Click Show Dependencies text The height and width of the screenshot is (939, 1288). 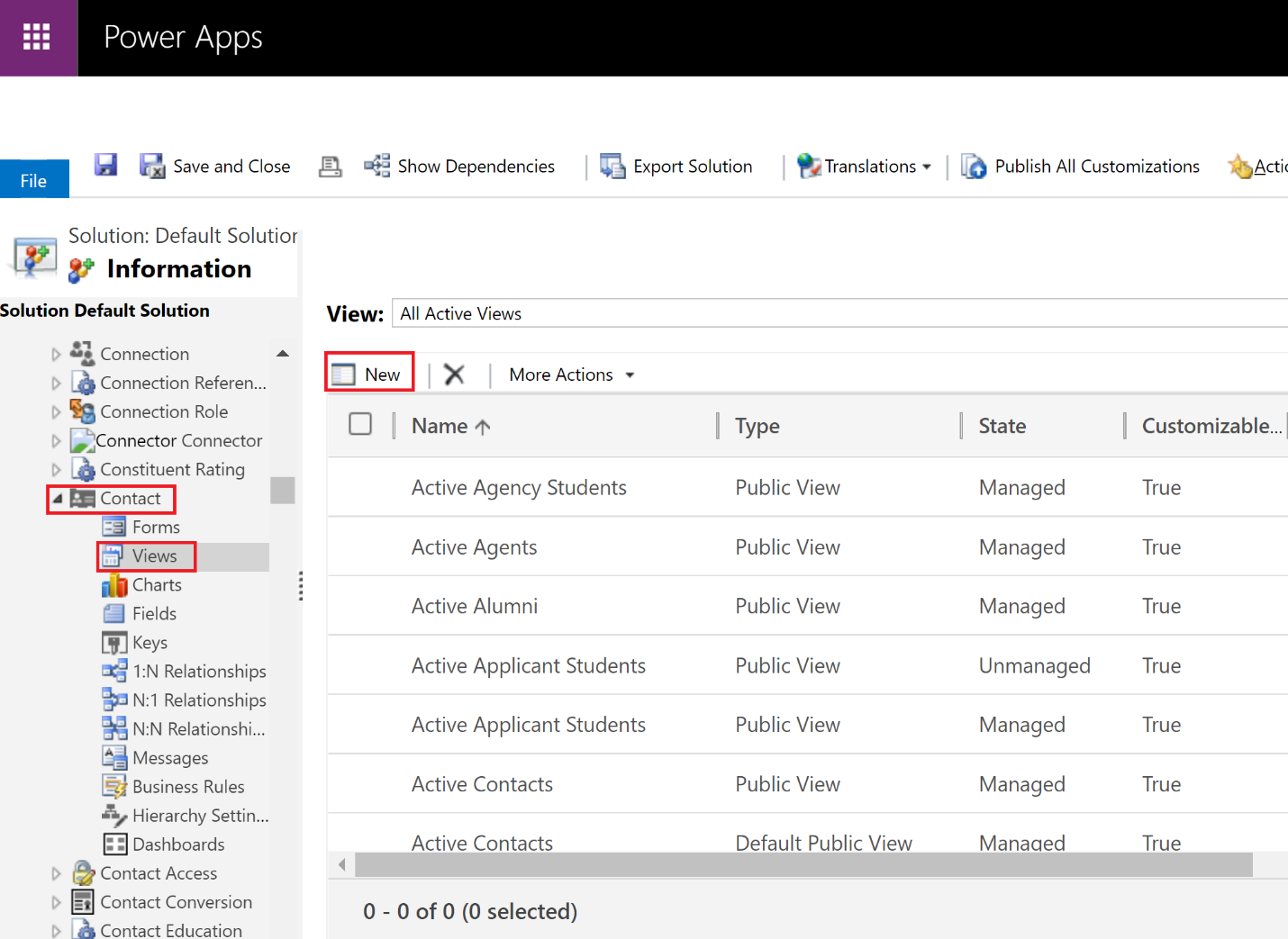tap(476, 167)
